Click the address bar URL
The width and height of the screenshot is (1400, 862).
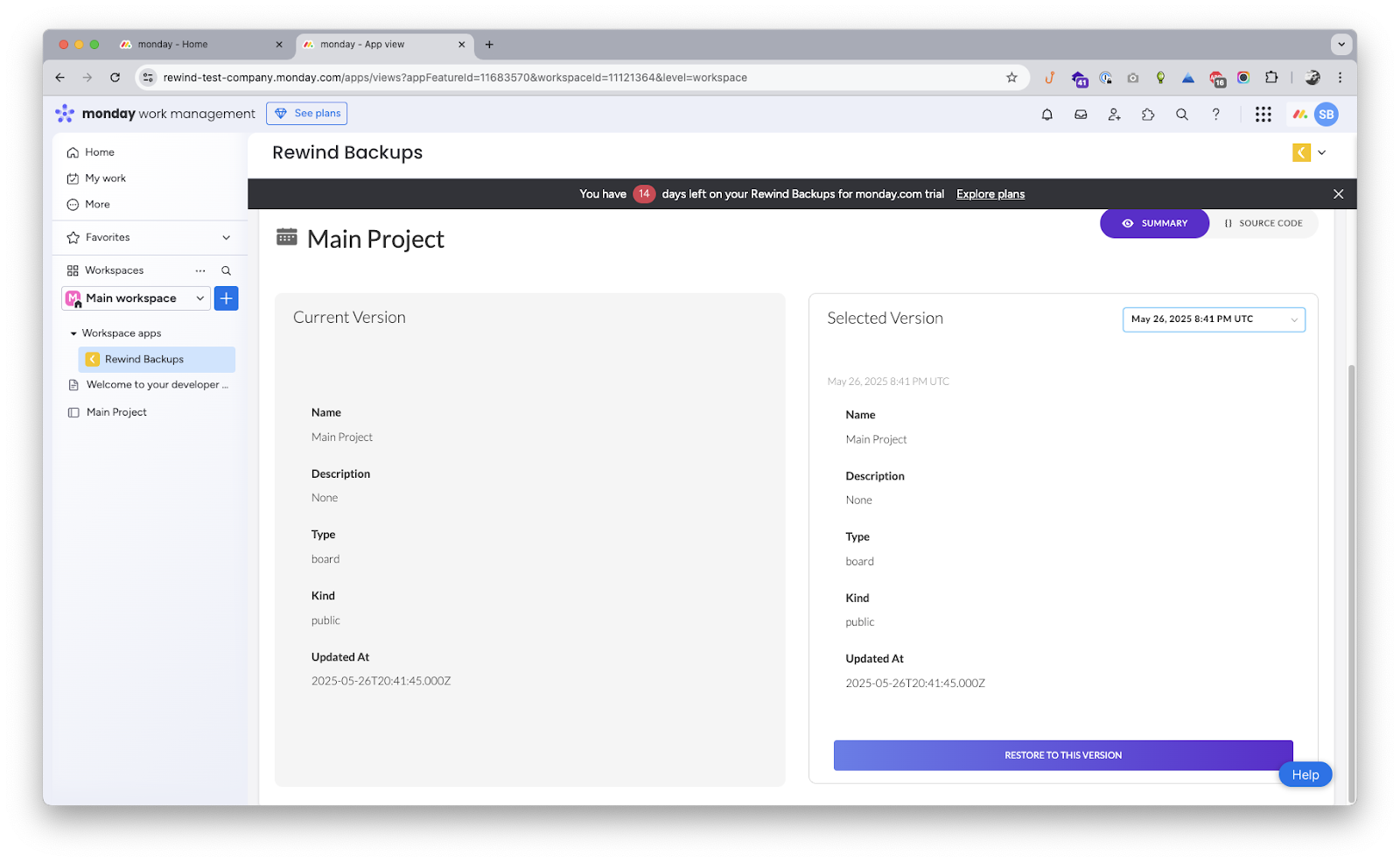pos(455,78)
